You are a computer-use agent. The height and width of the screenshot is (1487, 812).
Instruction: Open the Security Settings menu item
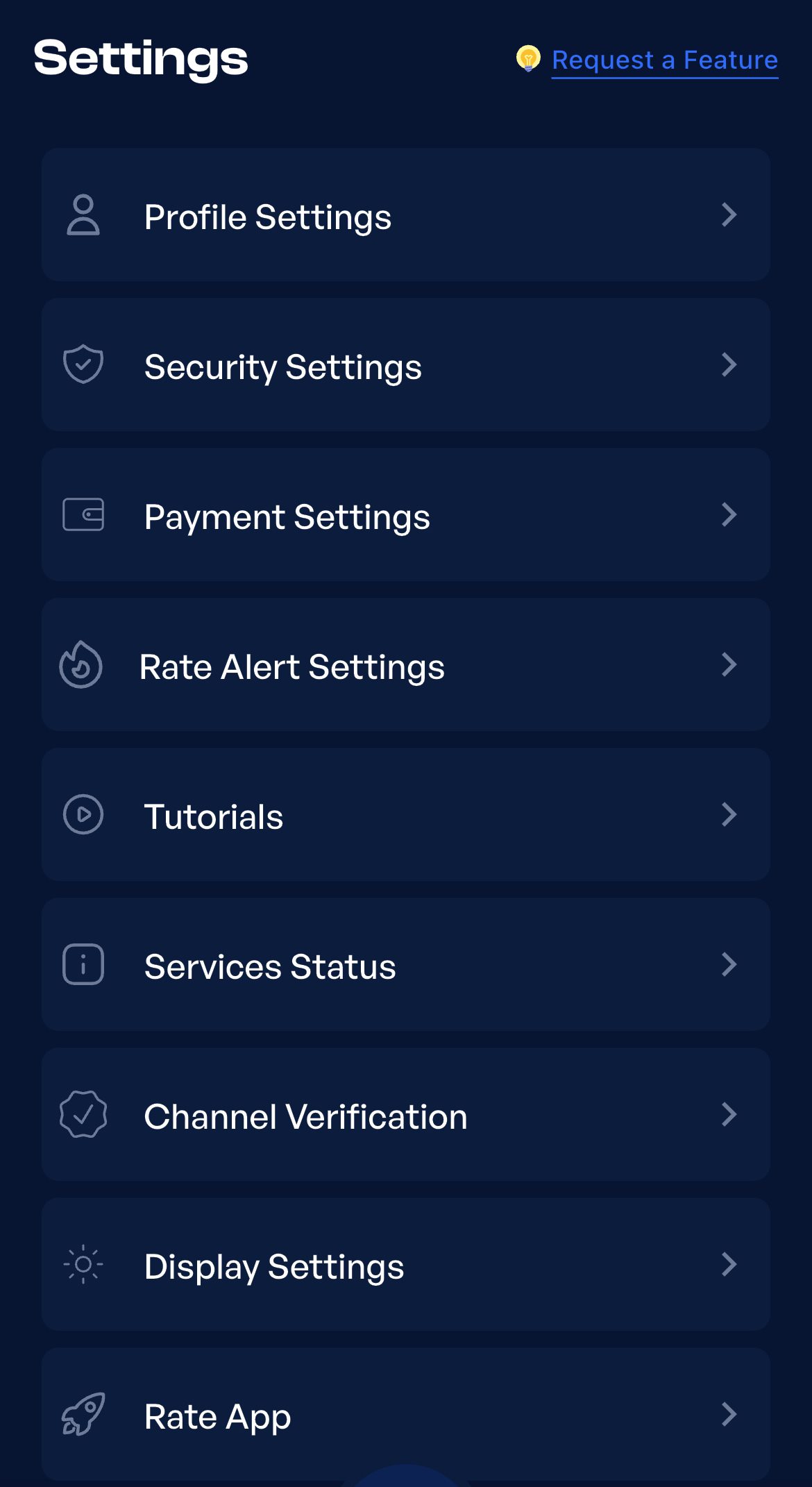tap(406, 364)
